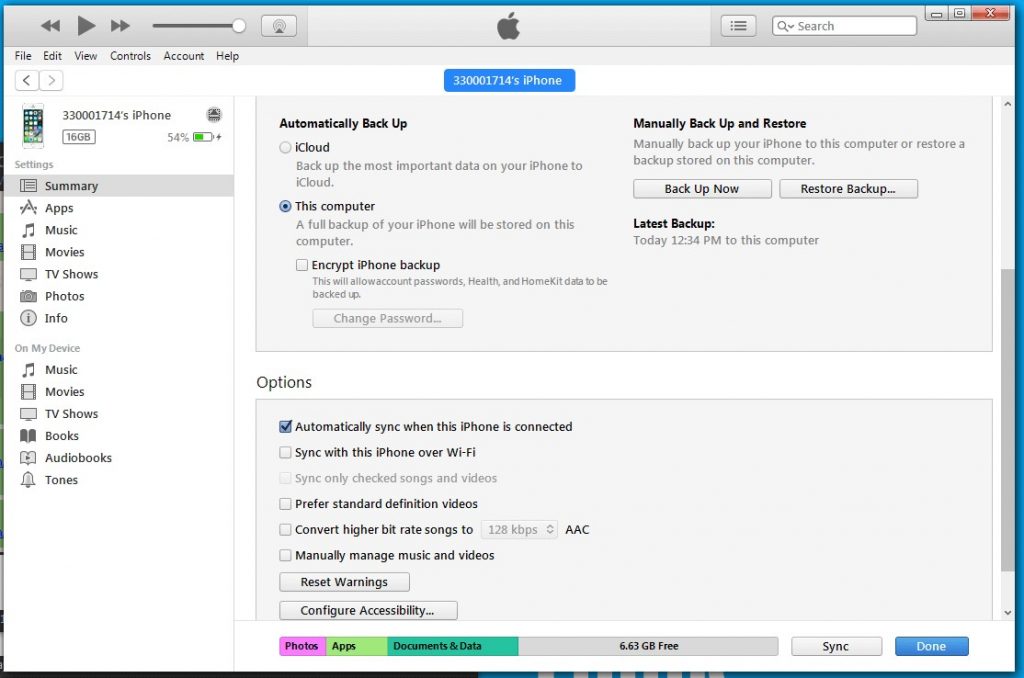This screenshot has width=1024, height=678.
Task: Open the Audiobooks icon on device
Action: coord(28,458)
